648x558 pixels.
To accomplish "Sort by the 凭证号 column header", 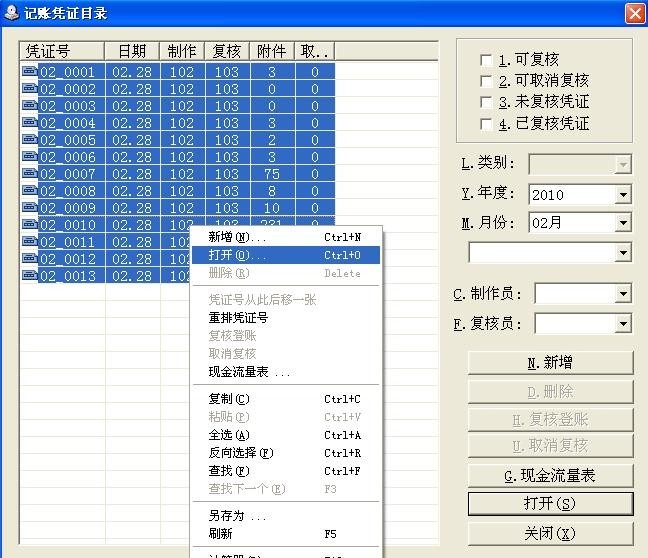I will click(x=62, y=51).
